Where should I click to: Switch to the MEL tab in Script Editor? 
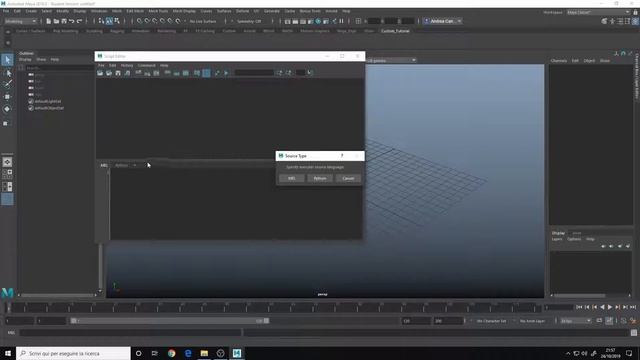click(104, 165)
